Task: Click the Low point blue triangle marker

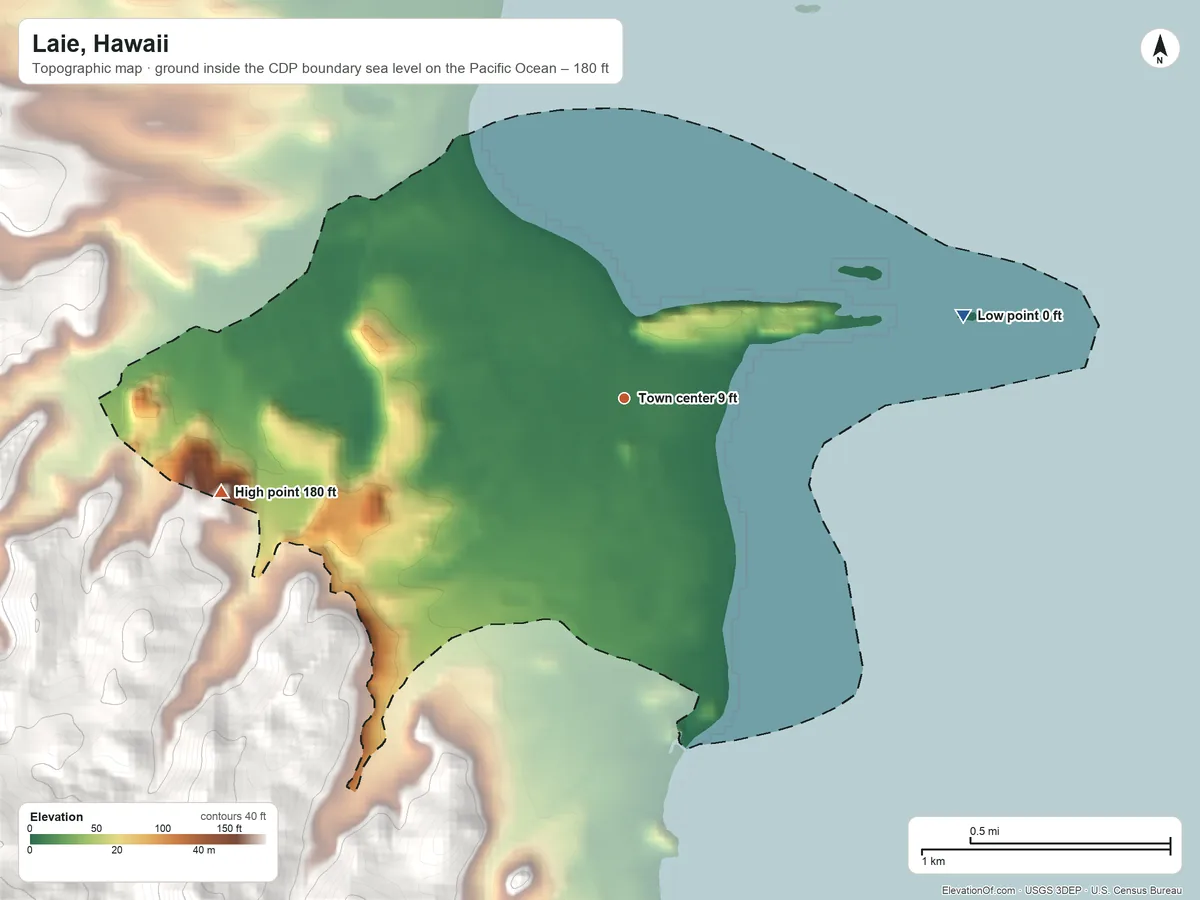Action: click(x=963, y=316)
